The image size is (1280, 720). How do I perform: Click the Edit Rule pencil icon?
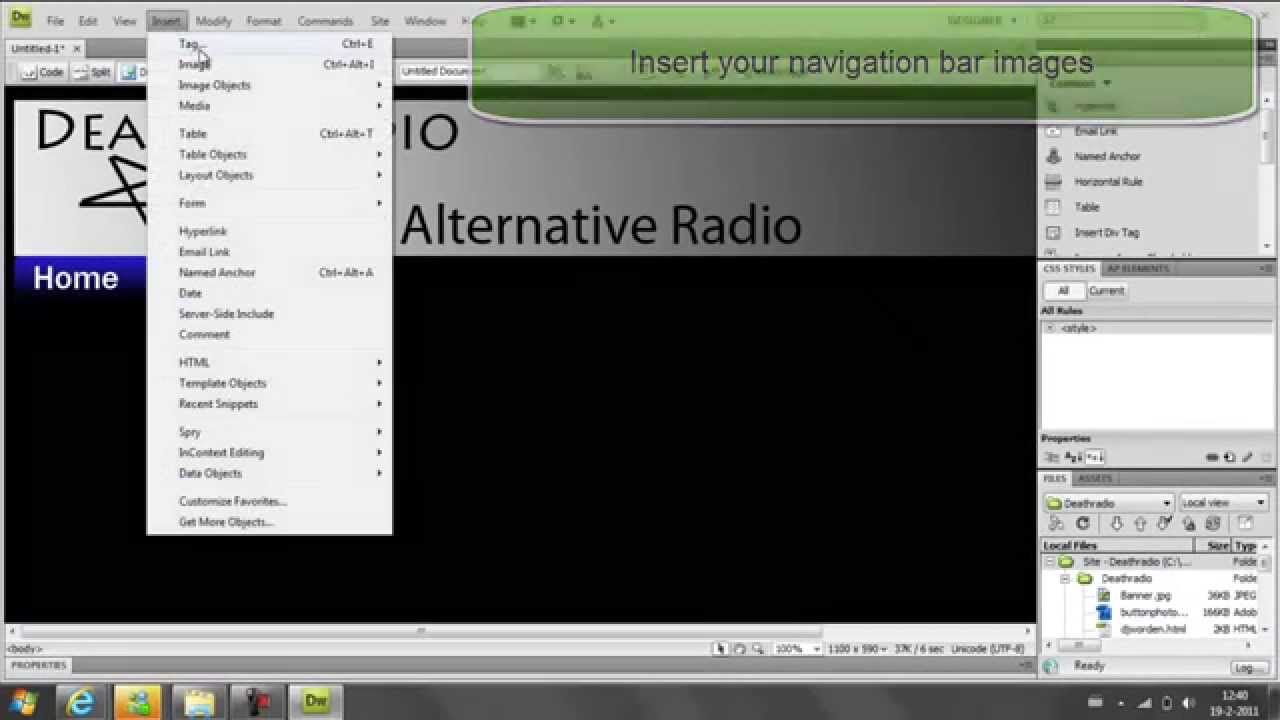[x=1246, y=457]
